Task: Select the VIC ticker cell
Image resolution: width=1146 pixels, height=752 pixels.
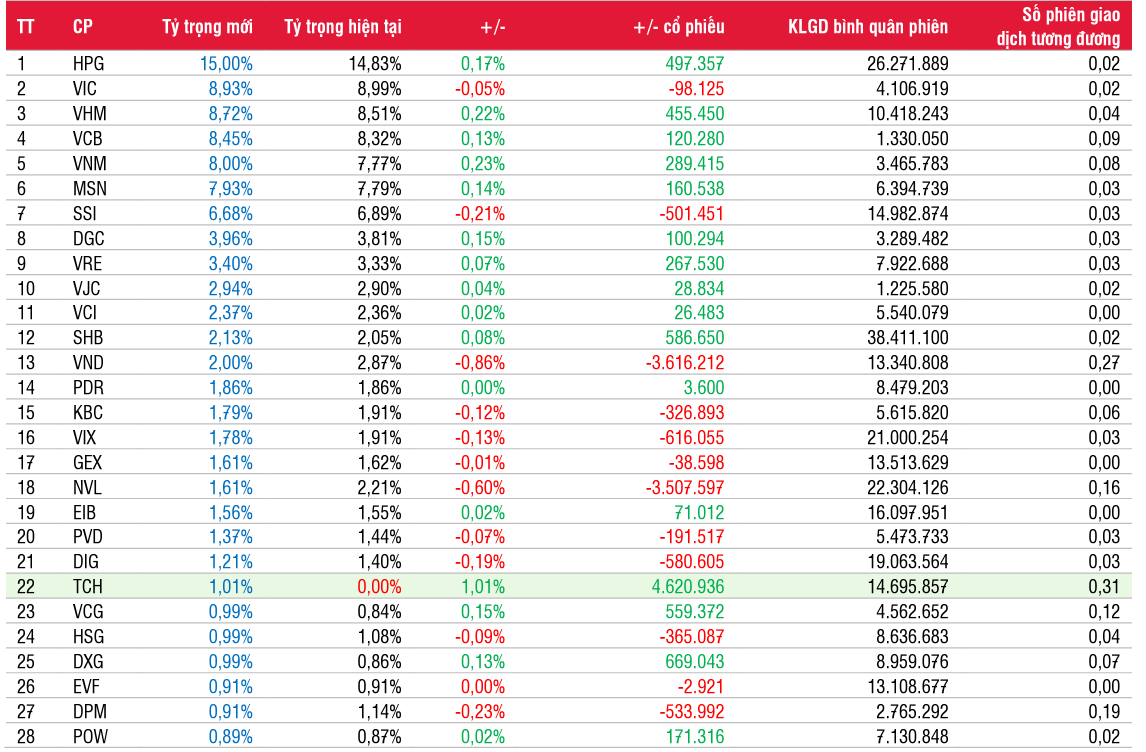Action: click(x=85, y=88)
